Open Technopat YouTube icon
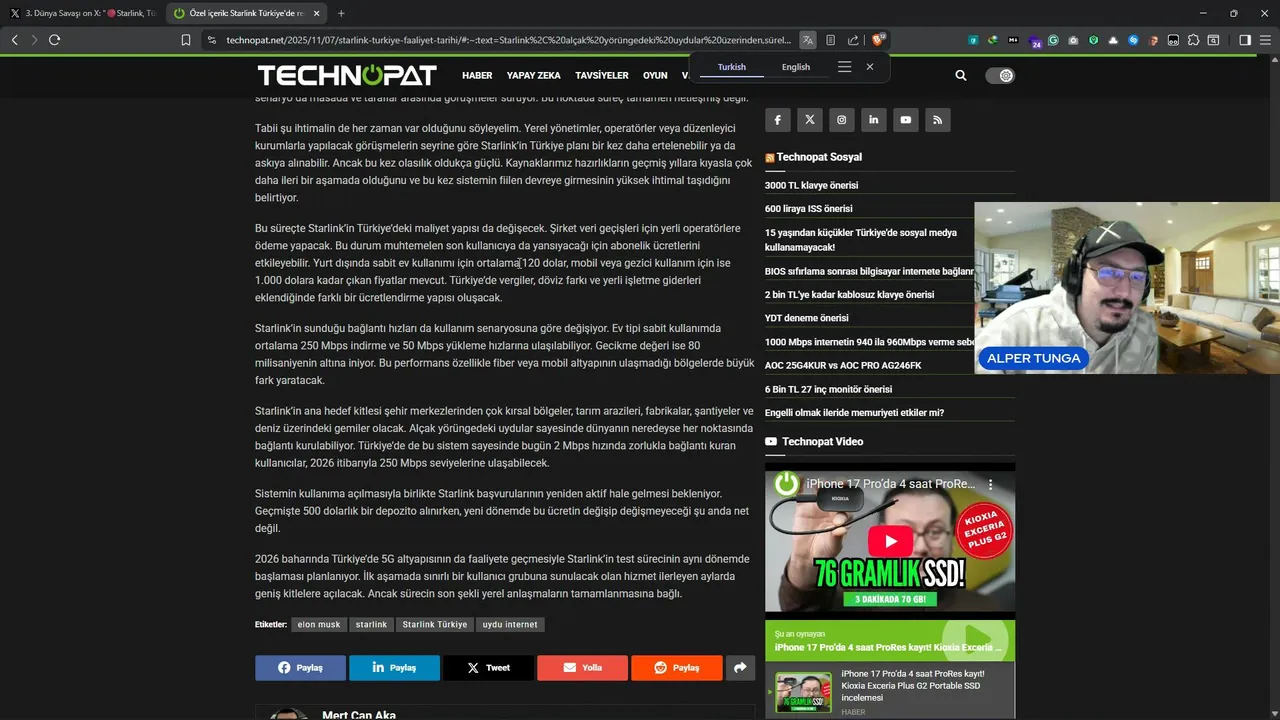The width and height of the screenshot is (1280, 720). (906, 120)
